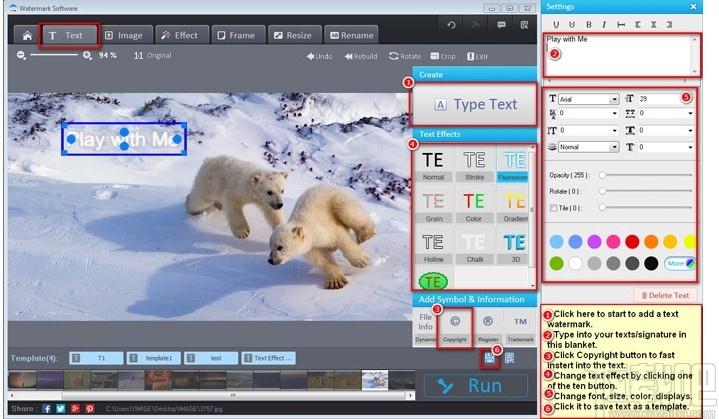Image resolution: width=719 pixels, height=419 pixels.
Task: Click the Undo button
Action: pos(320,56)
